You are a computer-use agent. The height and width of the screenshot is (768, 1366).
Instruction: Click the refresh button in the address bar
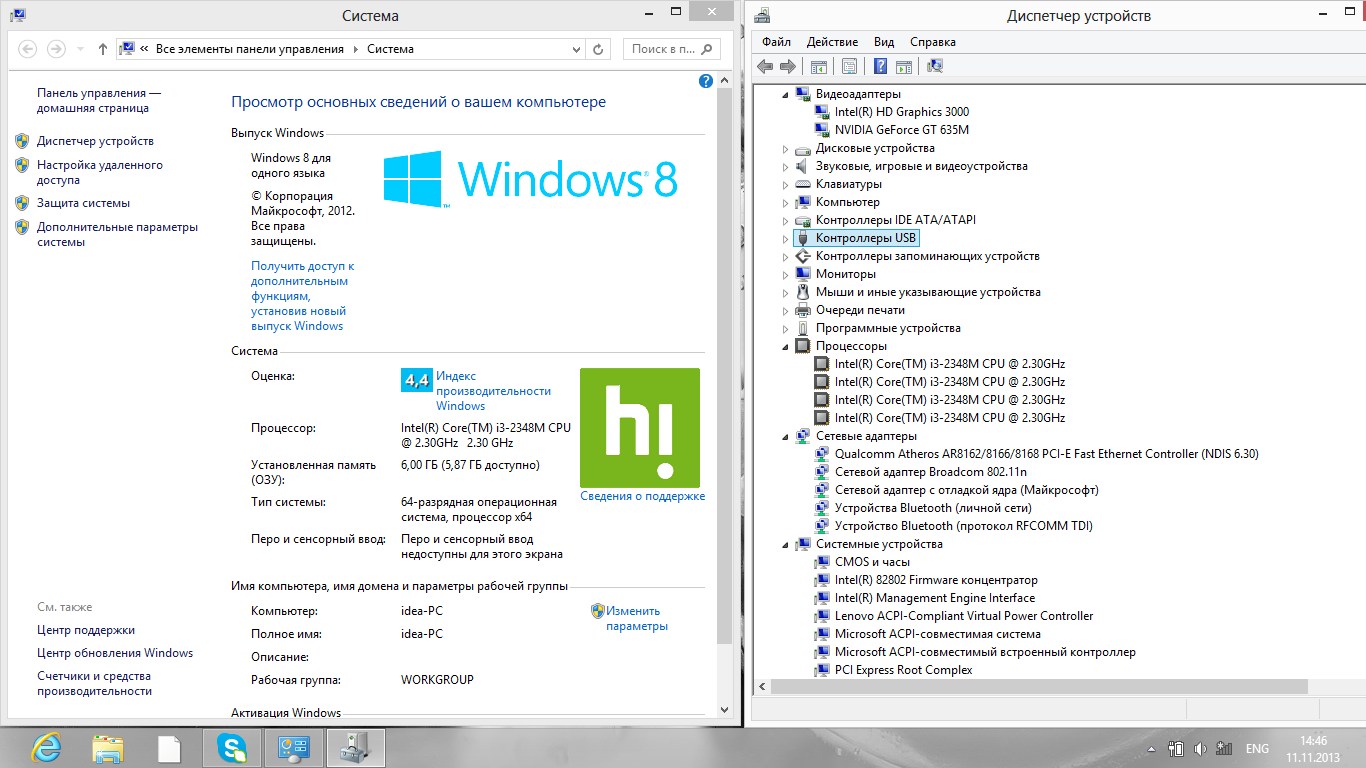click(x=598, y=49)
